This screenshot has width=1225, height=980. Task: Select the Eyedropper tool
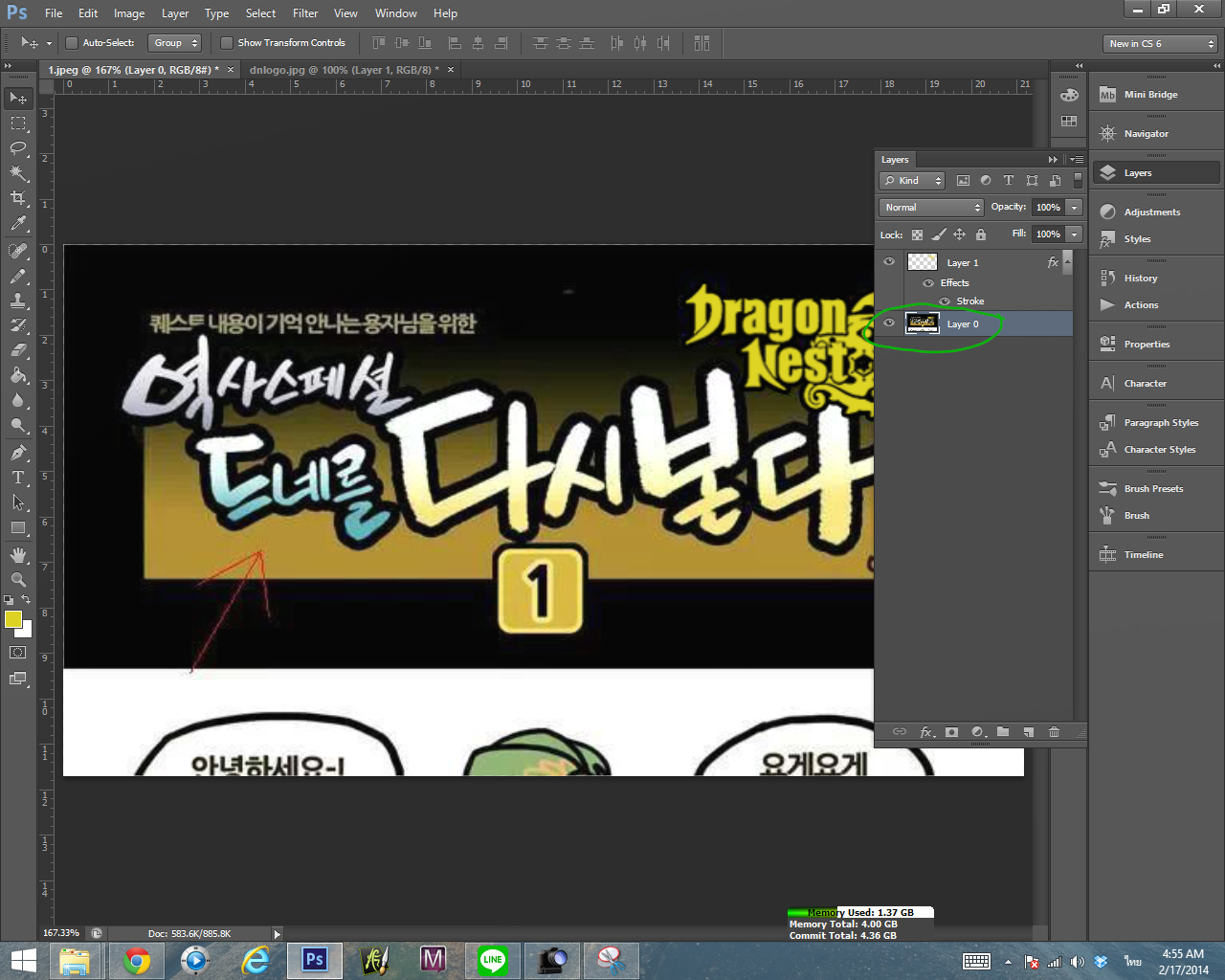(x=18, y=223)
